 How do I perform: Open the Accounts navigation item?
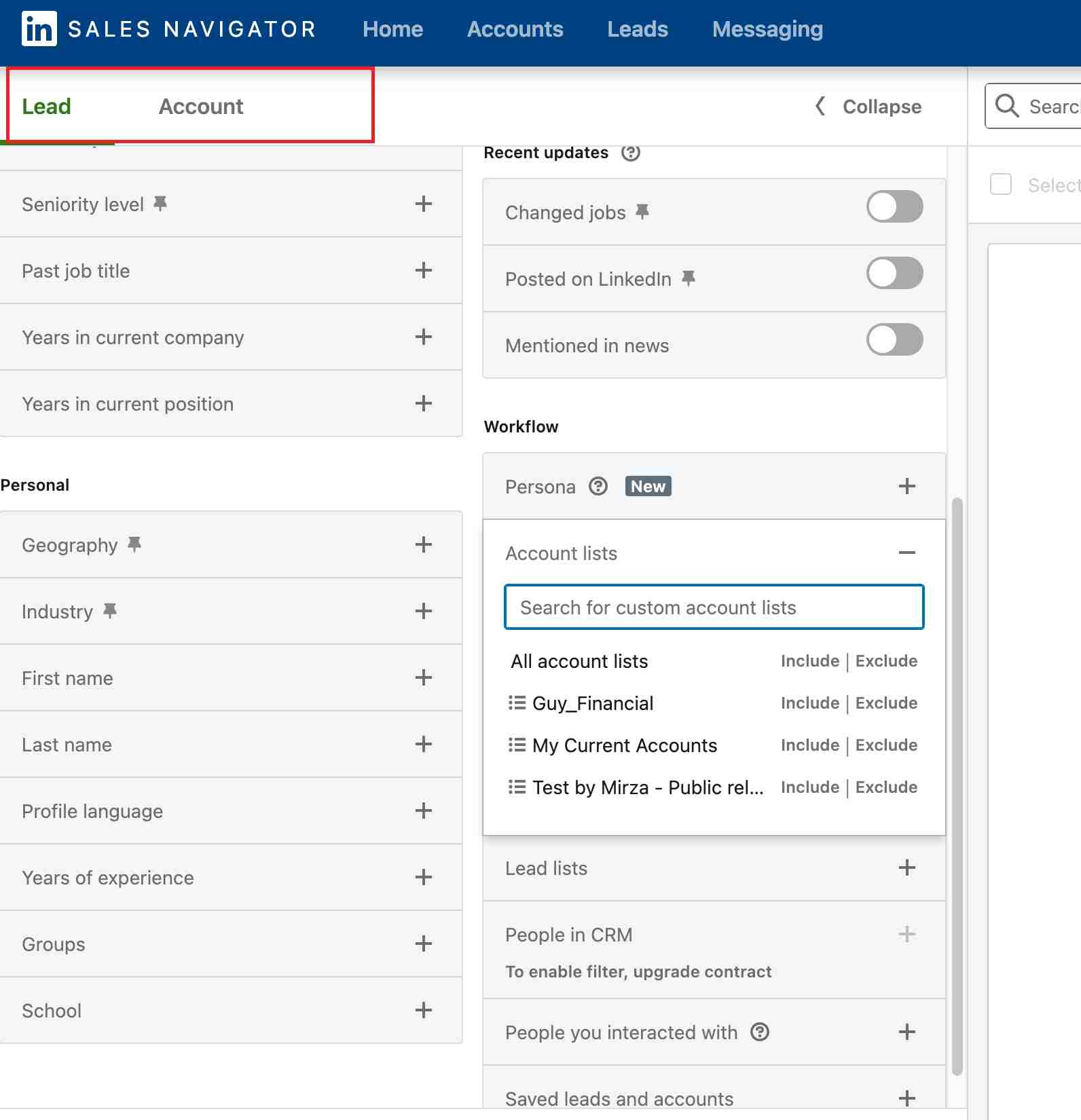(x=515, y=29)
